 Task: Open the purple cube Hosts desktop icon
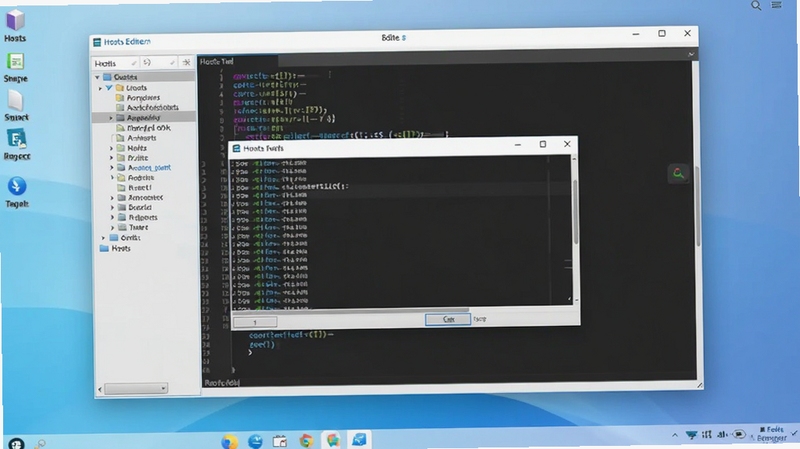click(x=15, y=20)
